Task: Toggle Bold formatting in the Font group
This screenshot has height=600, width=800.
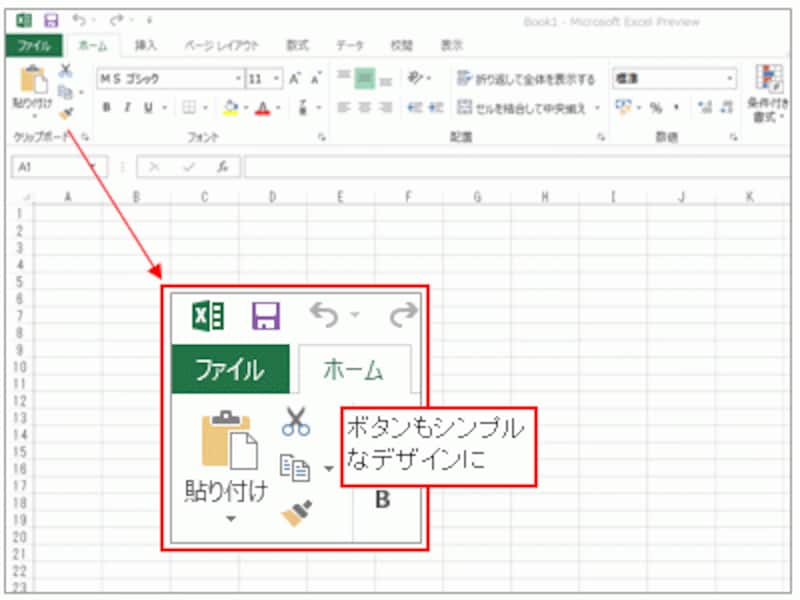Action: pyautogui.click(x=107, y=108)
